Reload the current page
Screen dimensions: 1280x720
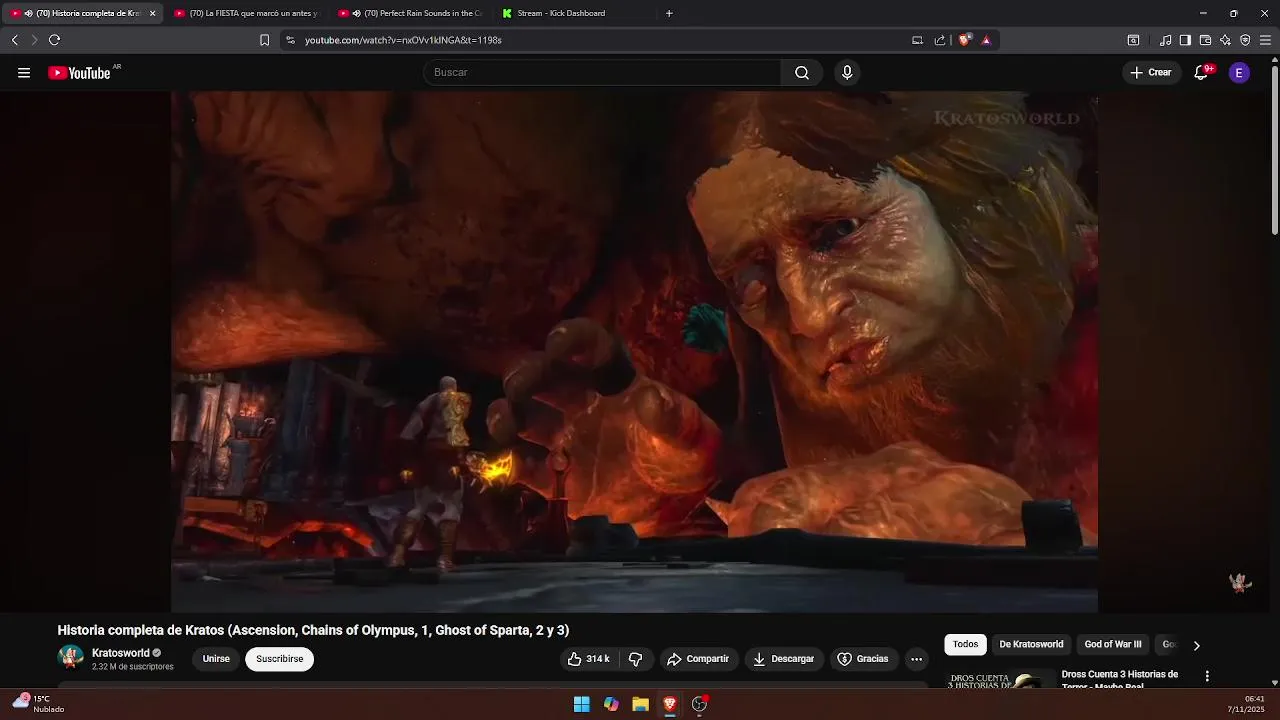point(54,40)
